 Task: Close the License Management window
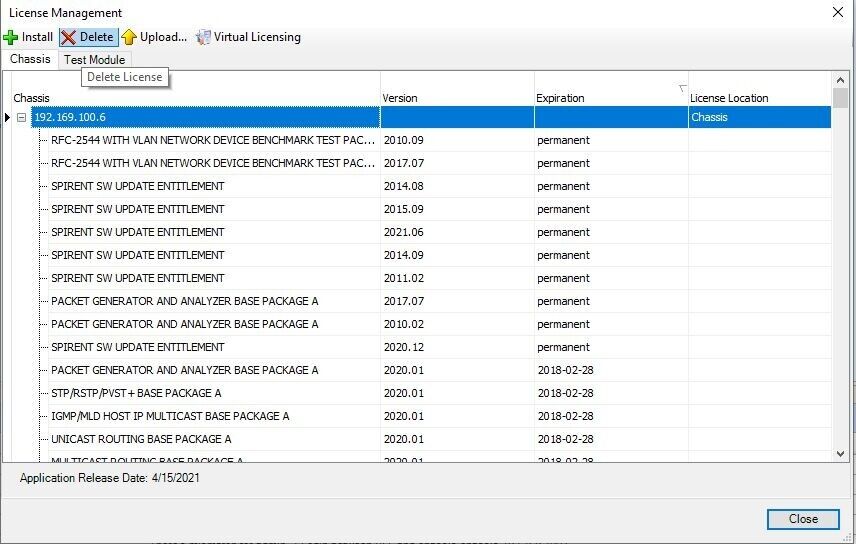pyautogui.click(x=836, y=12)
